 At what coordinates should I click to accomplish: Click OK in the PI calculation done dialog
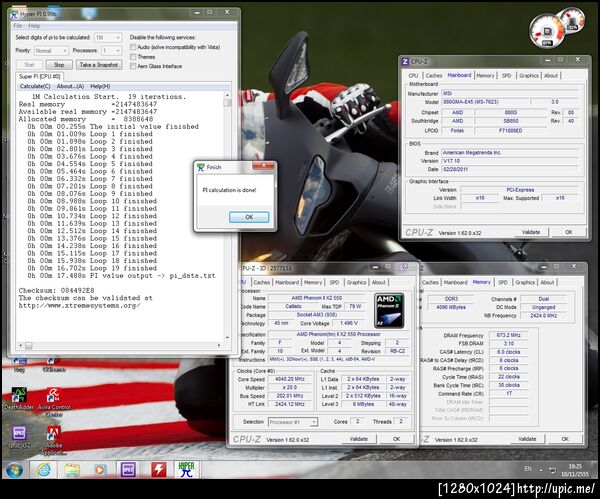(x=249, y=217)
